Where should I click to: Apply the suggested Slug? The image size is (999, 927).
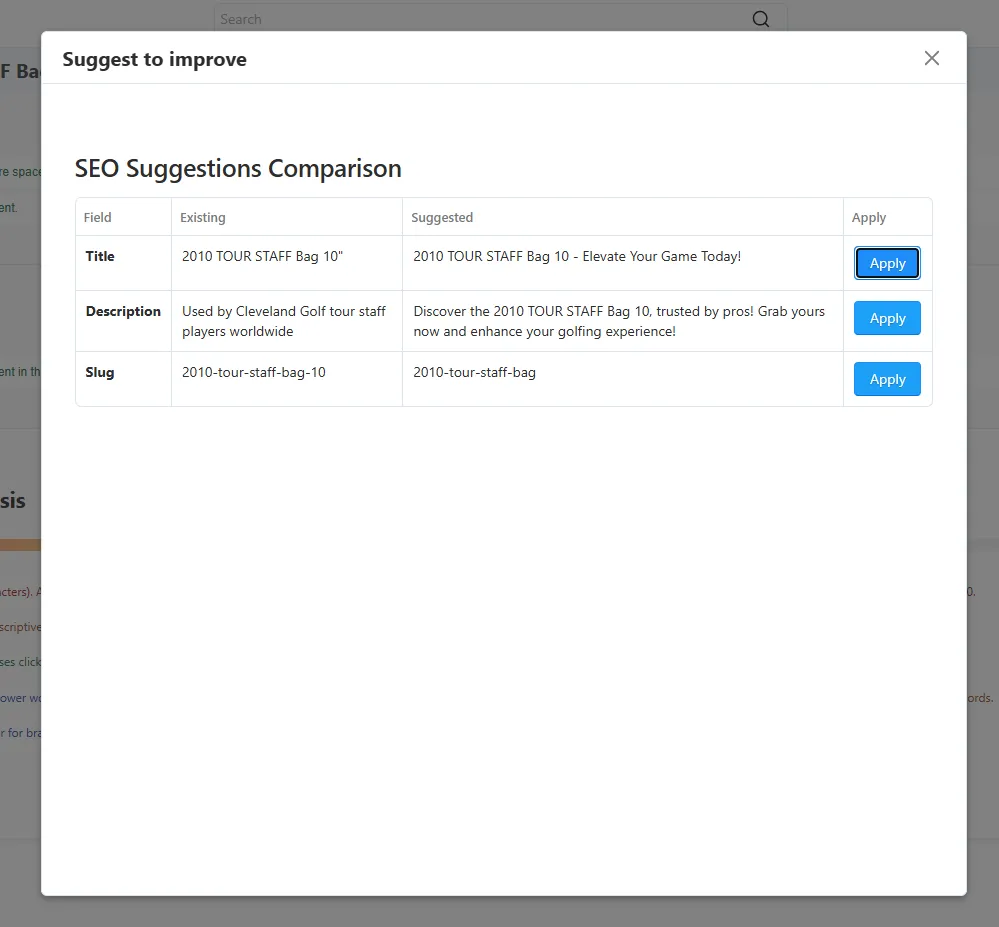click(887, 379)
